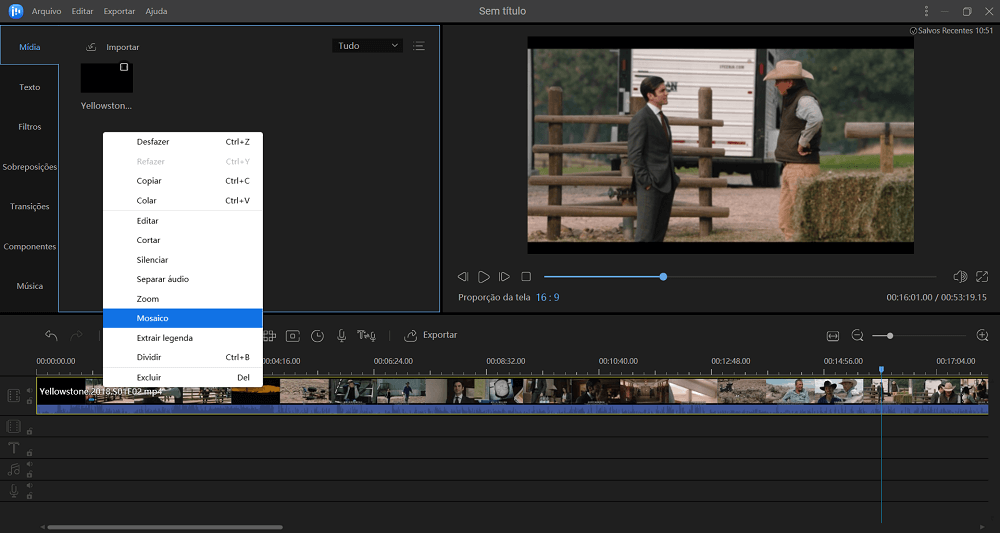Lock the overlay video track
Viewport: 1000px width, 533px height.
(x=29, y=431)
